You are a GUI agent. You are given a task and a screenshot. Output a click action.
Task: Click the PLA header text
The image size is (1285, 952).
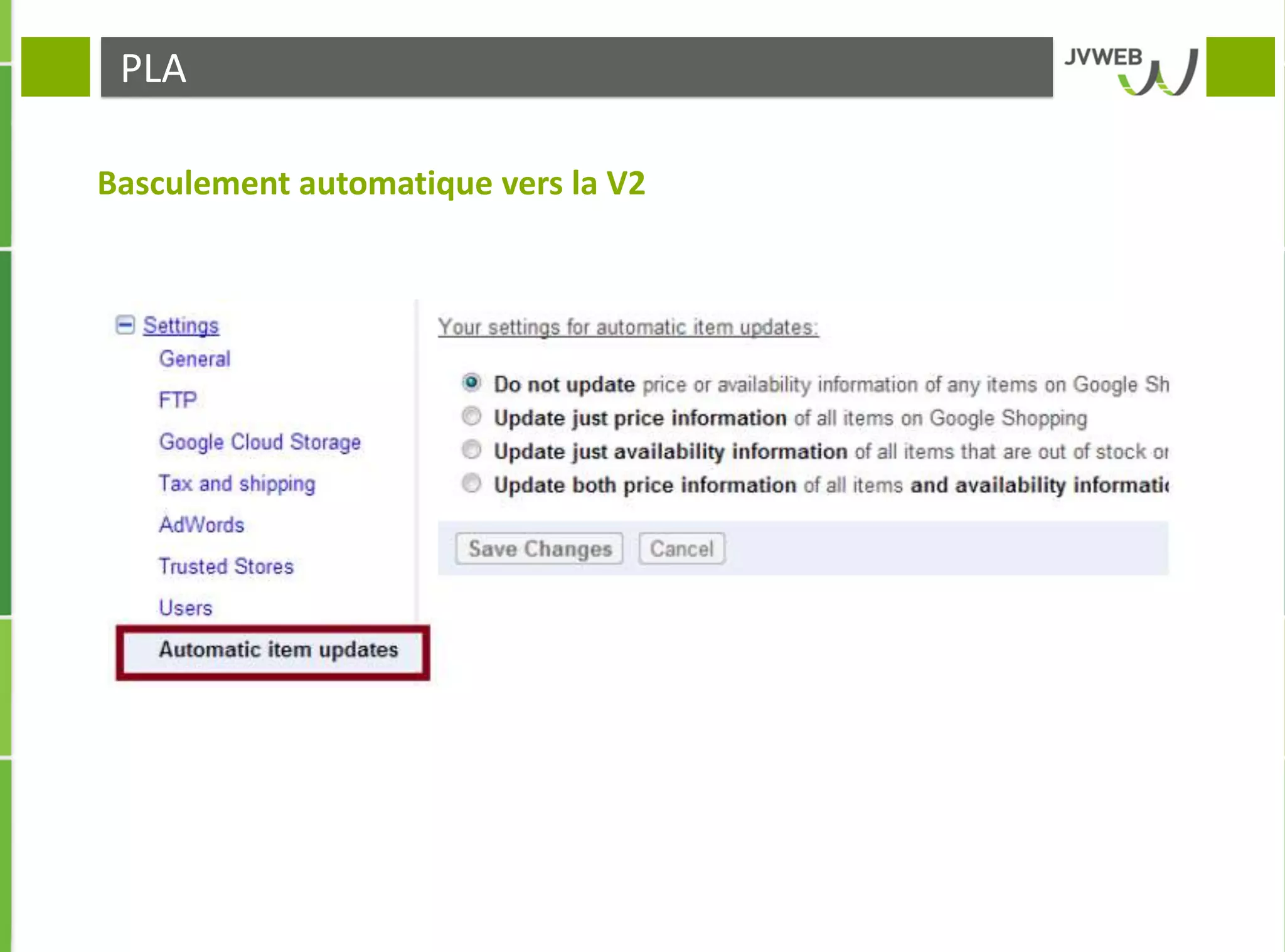pos(154,68)
